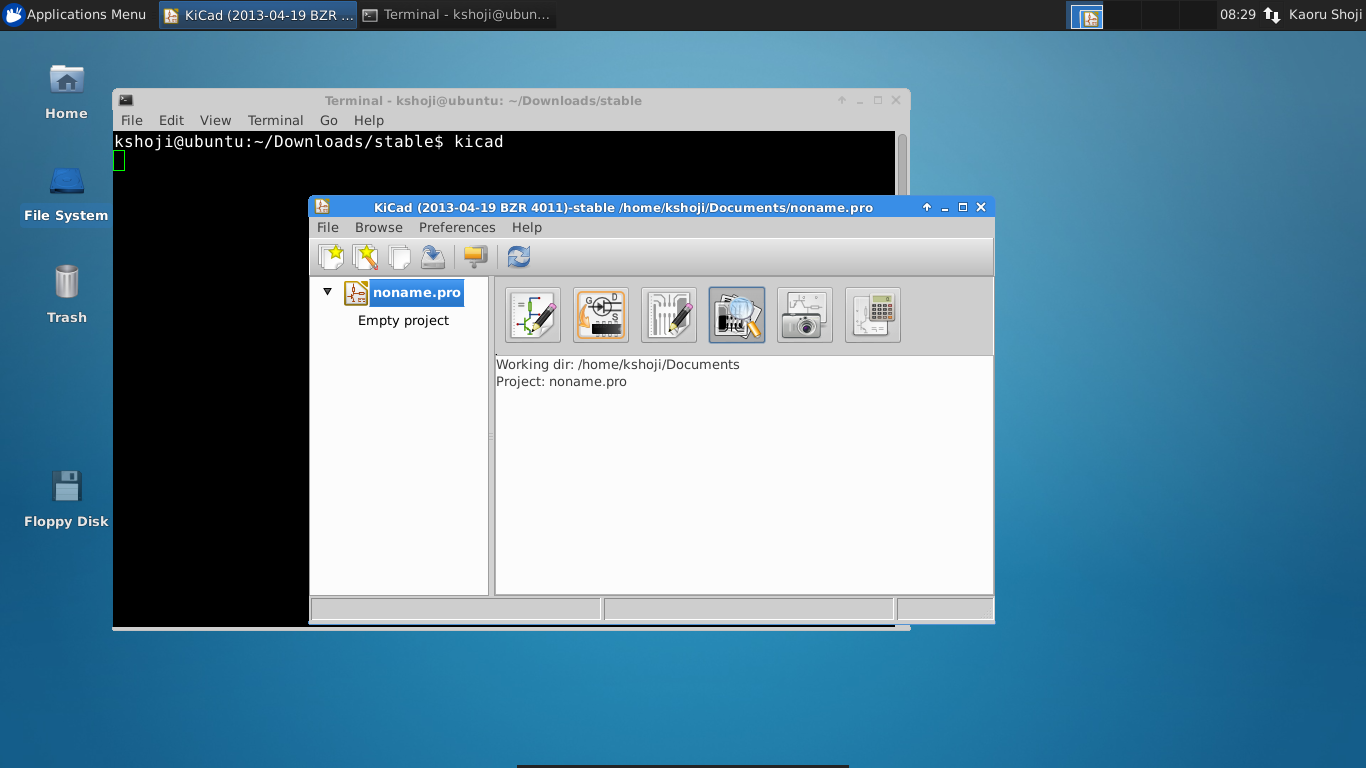This screenshot has height=768, width=1366.
Task: Launch the GerbView Gerber viewer
Action: tap(737, 315)
